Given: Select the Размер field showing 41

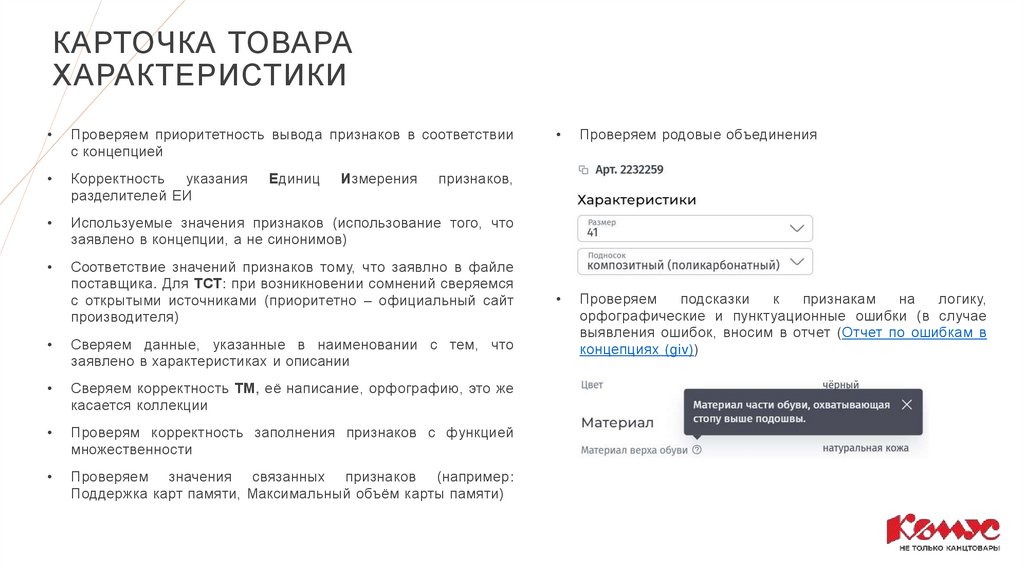Looking at the screenshot, I should point(695,229).
